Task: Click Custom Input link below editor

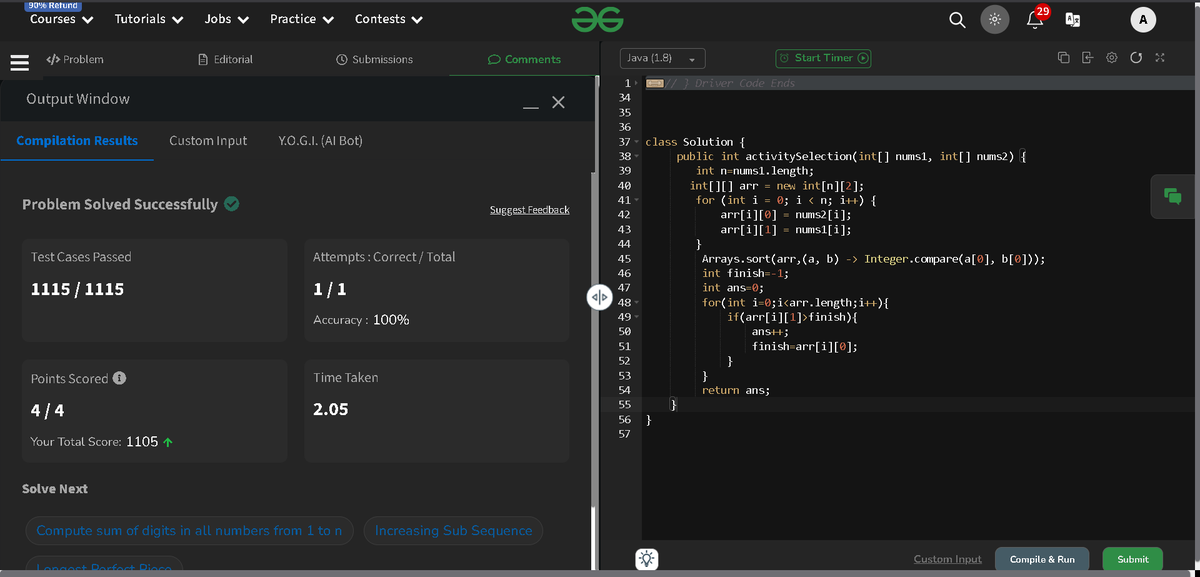Action: pos(948,559)
